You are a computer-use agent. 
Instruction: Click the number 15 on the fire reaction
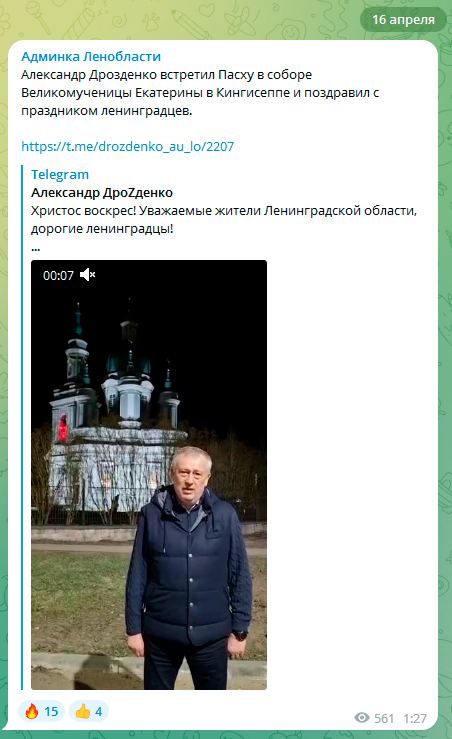51,711
